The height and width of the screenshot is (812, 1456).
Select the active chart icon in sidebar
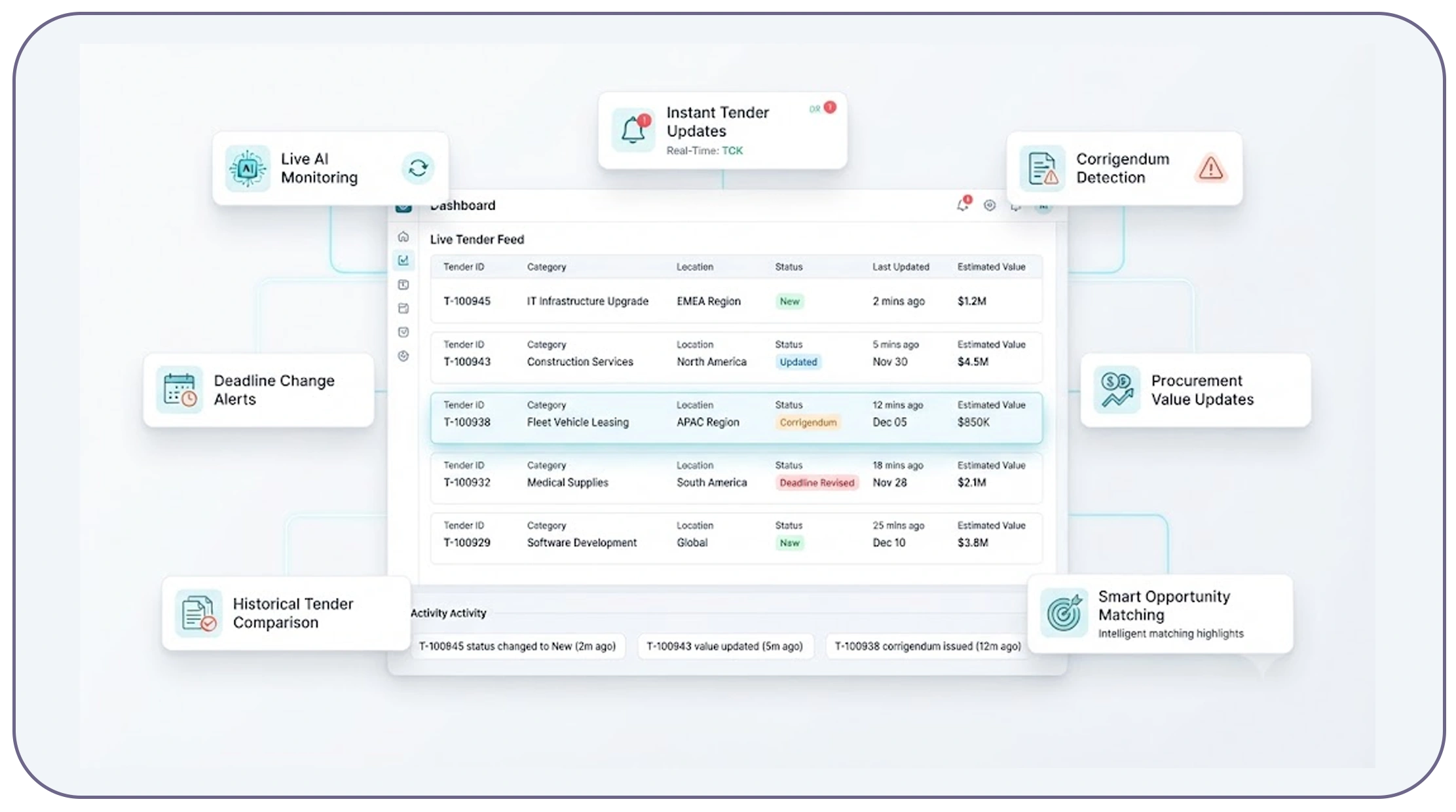pyautogui.click(x=403, y=260)
